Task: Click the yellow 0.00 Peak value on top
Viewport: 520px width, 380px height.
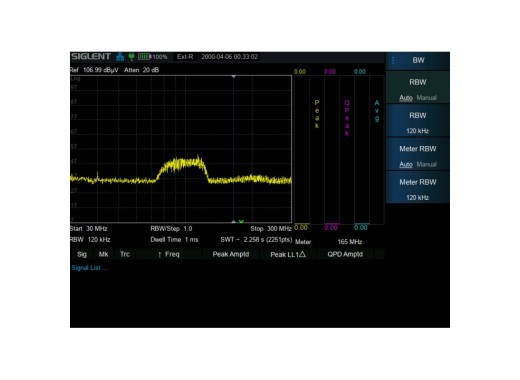Action: tap(300, 72)
